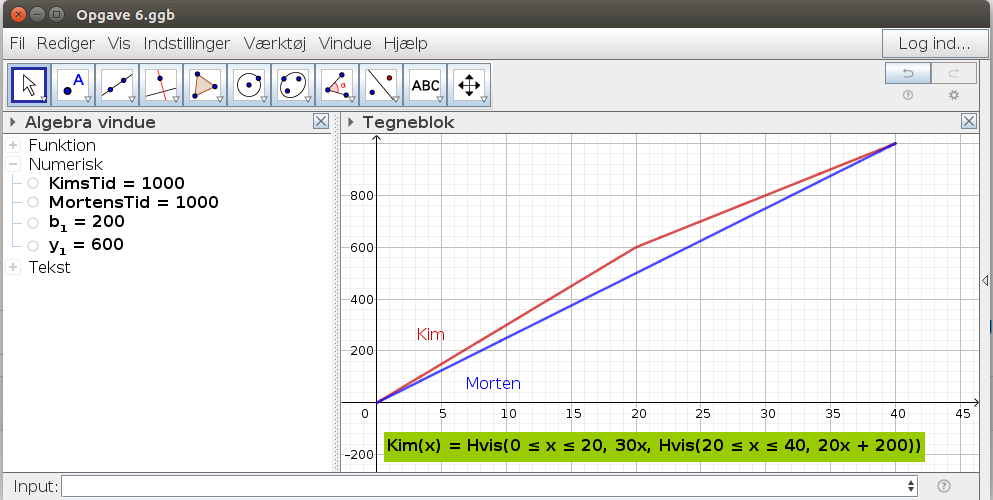The width and height of the screenshot is (993, 500).
Task: Click the Tekst group label
Action: [x=49, y=267]
